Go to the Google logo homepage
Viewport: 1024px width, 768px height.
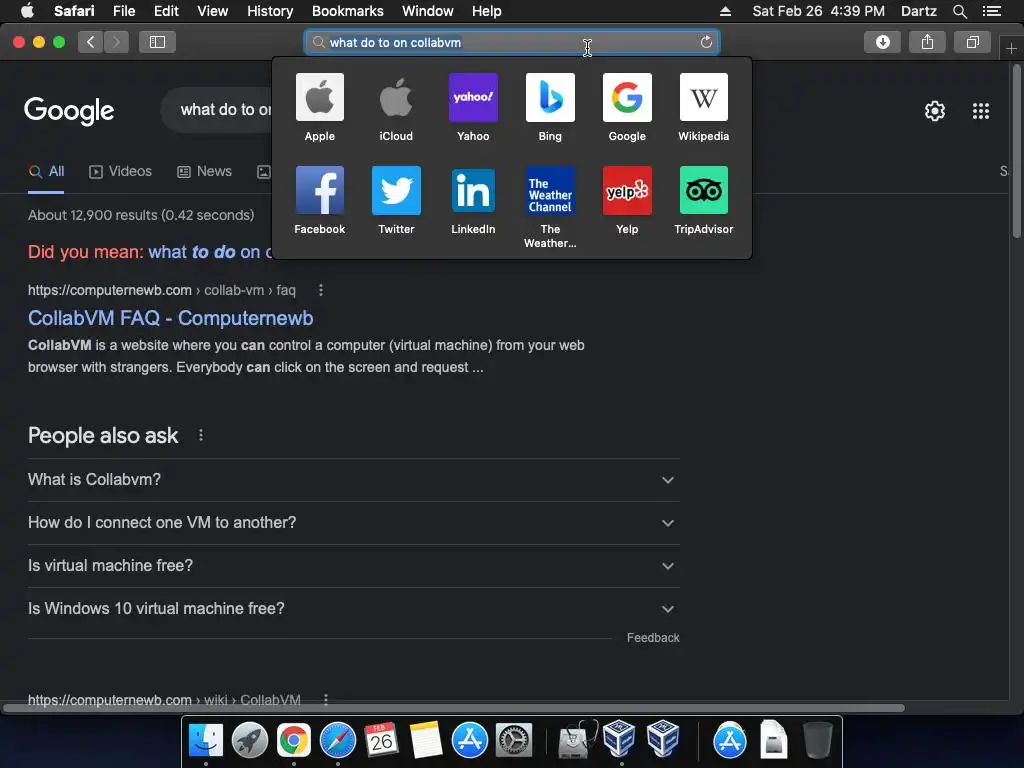tap(69, 111)
